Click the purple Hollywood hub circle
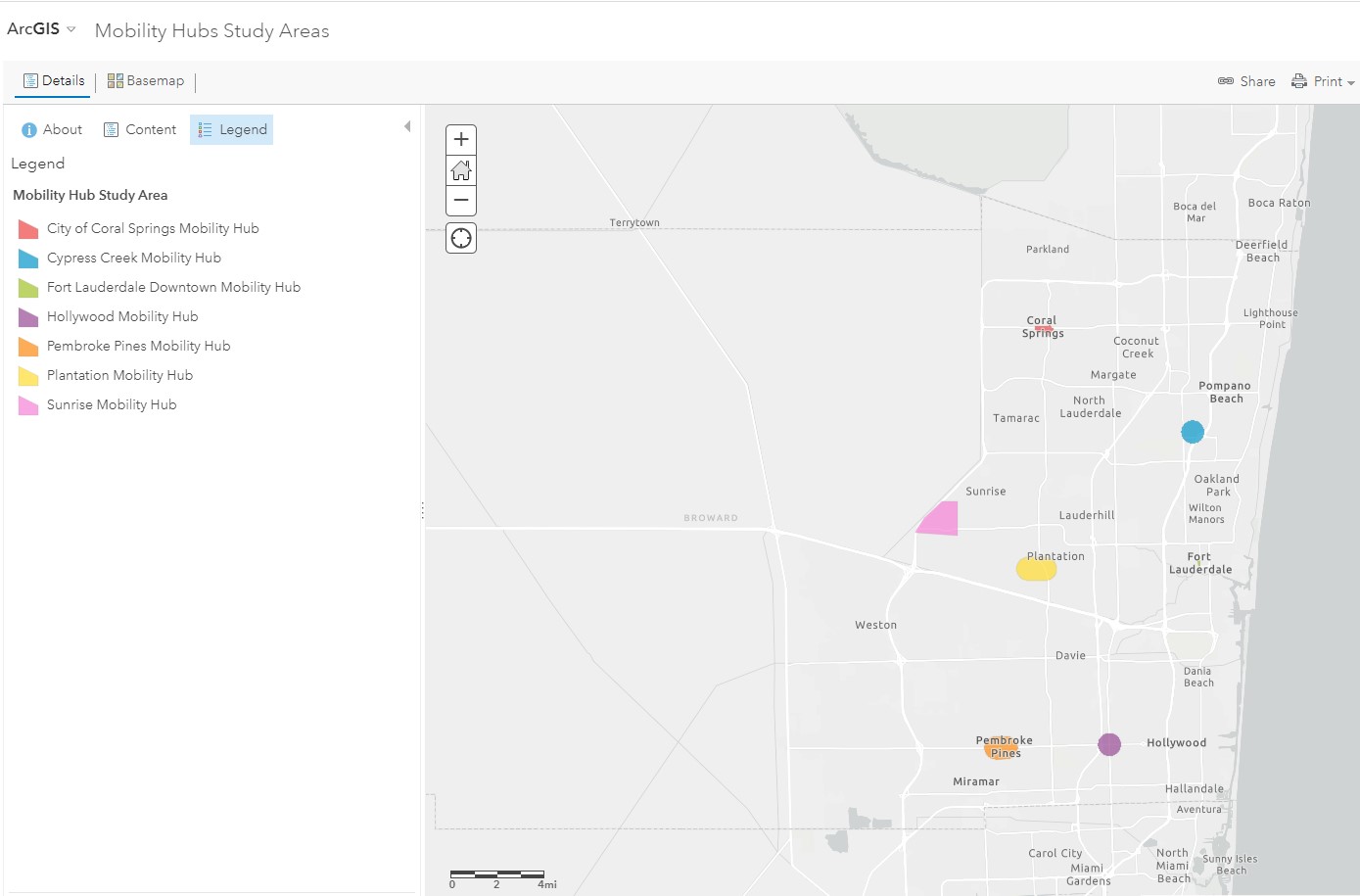Image resolution: width=1360 pixels, height=896 pixels. click(1108, 744)
